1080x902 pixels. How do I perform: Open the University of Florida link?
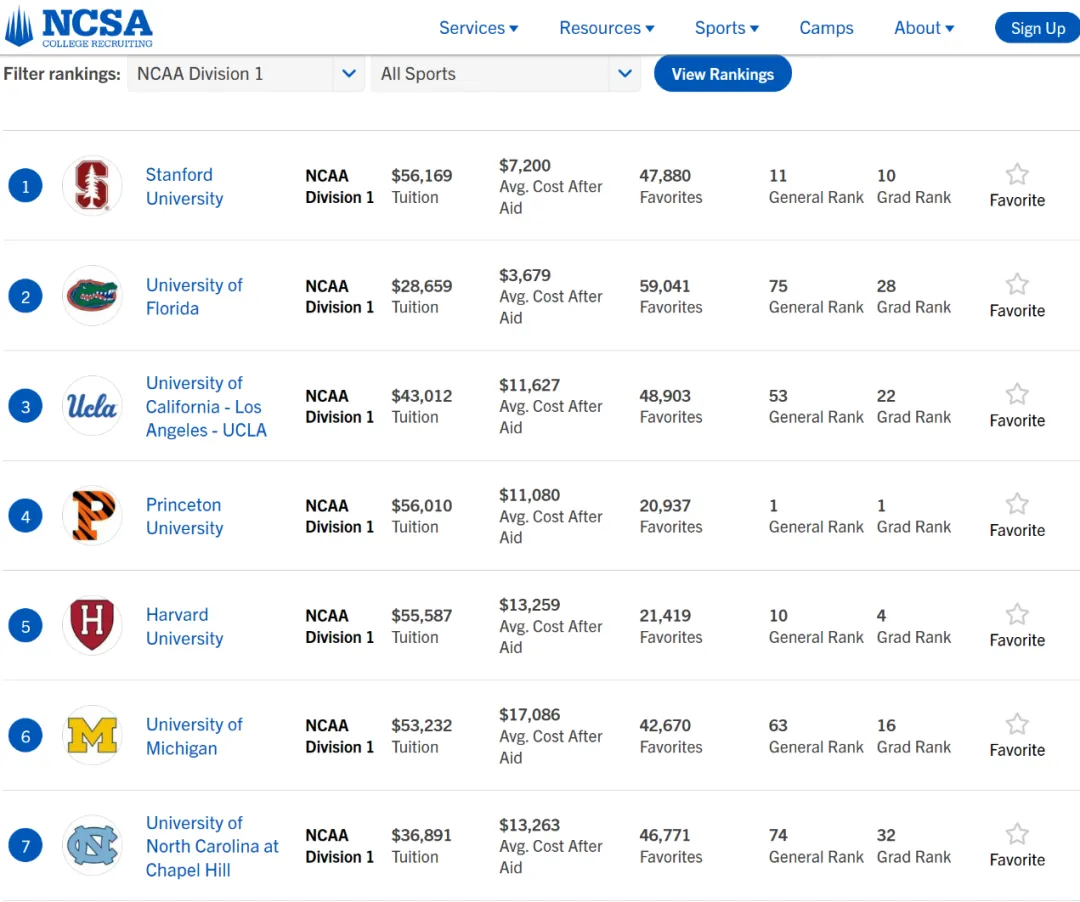[194, 297]
